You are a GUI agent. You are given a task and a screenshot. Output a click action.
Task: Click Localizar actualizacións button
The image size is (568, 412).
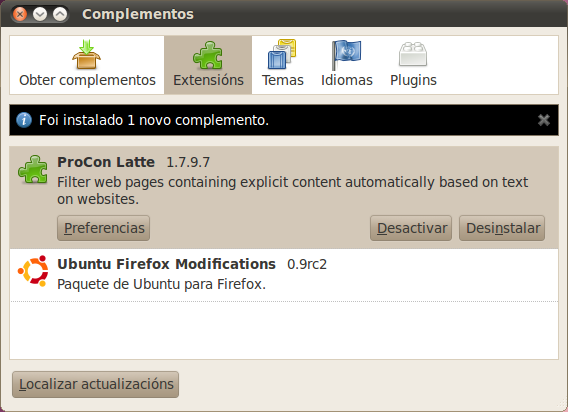(96, 384)
